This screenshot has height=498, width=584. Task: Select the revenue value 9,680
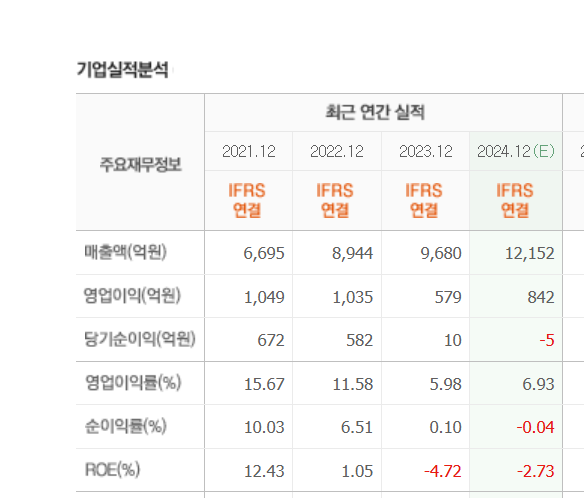(441, 253)
